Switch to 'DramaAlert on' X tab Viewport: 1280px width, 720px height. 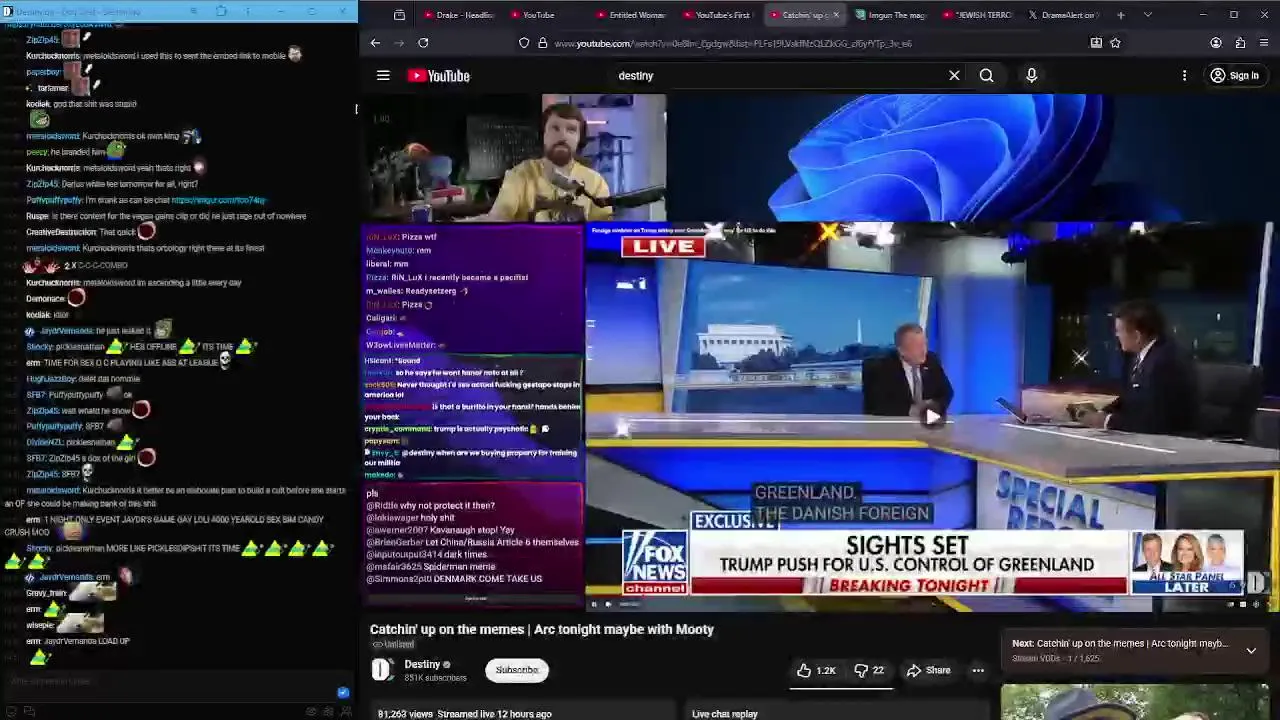point(1062,15)
